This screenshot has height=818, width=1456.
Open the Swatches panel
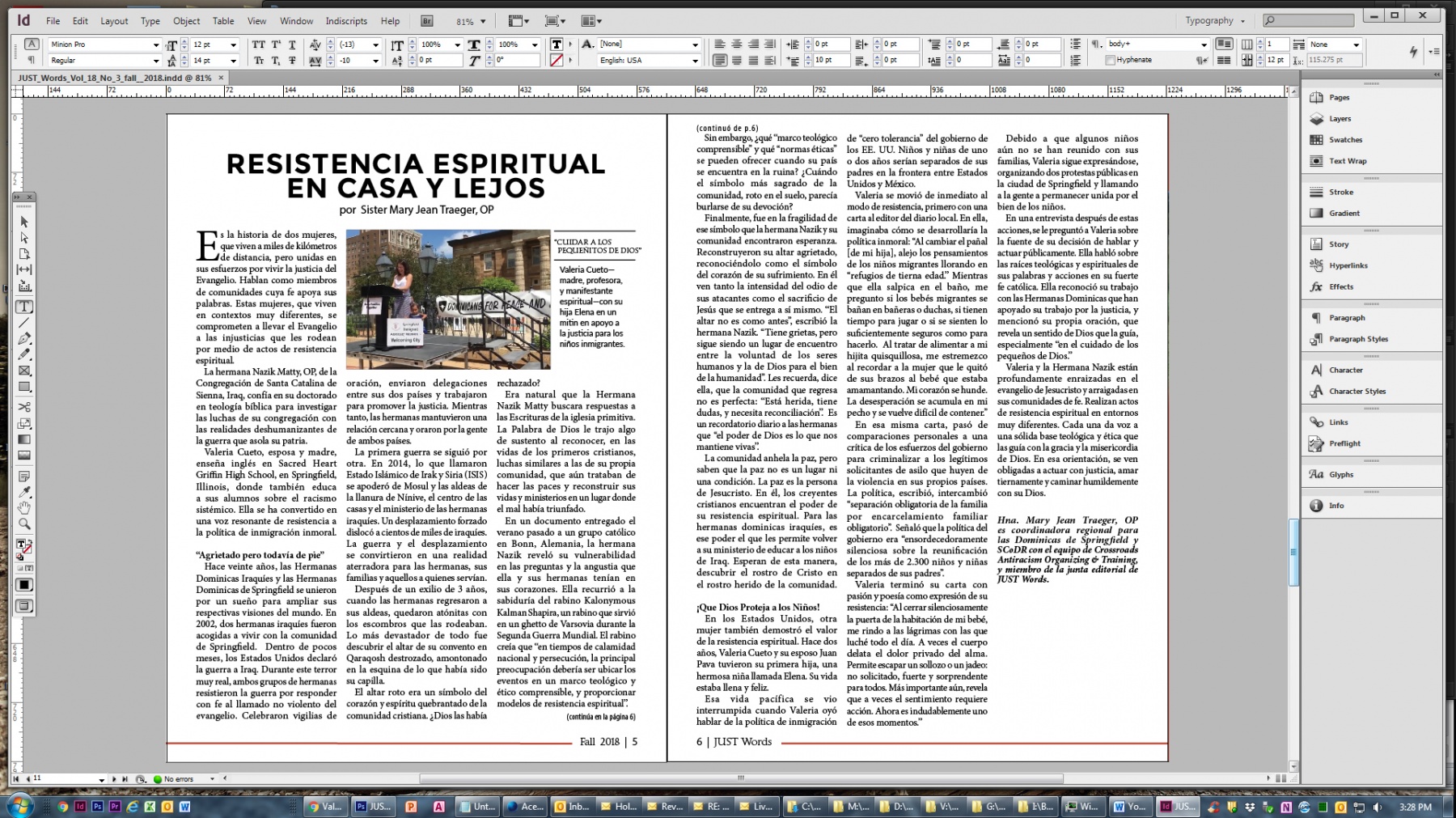(1345, 140)
